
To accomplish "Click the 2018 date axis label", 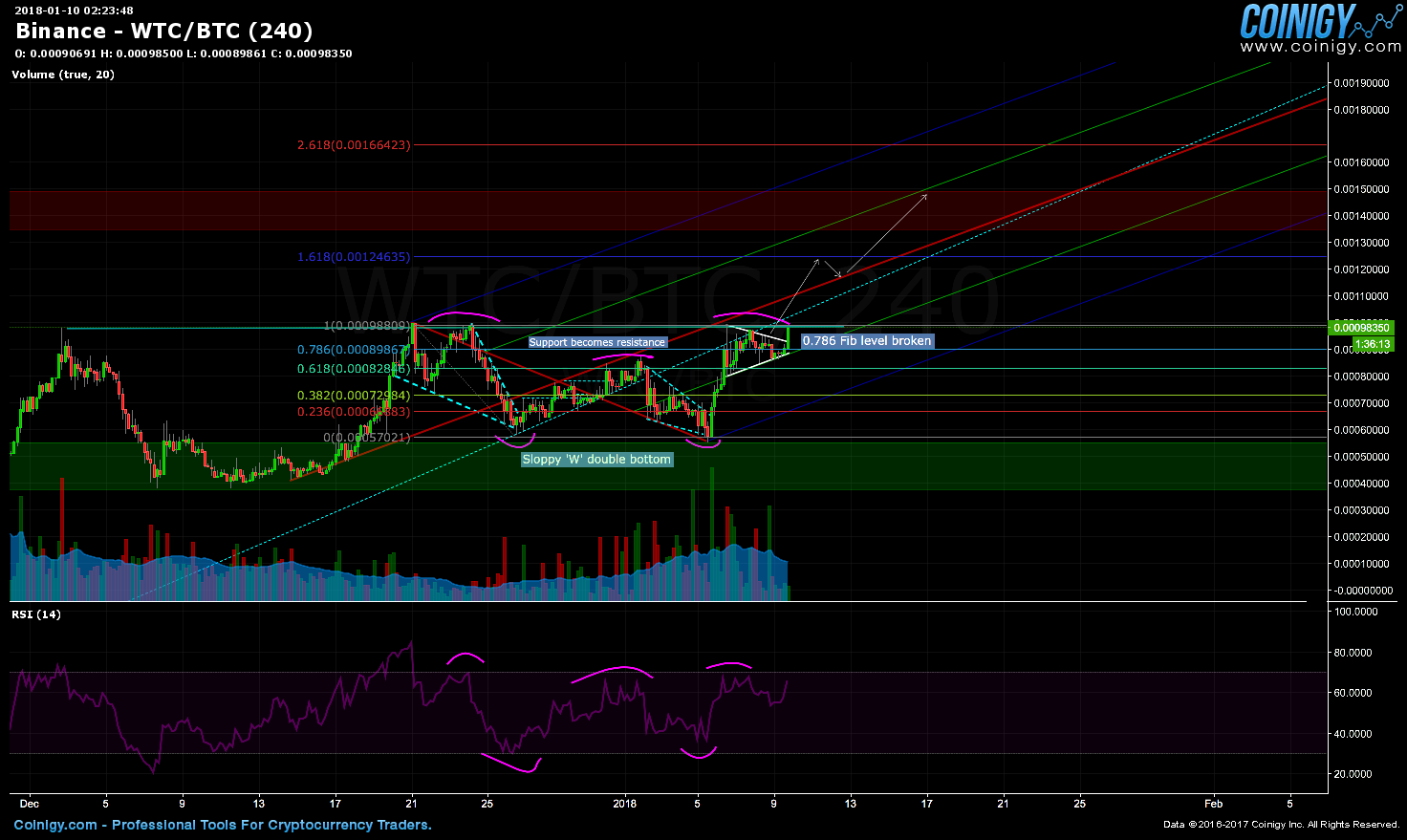I will click(625, 804).
